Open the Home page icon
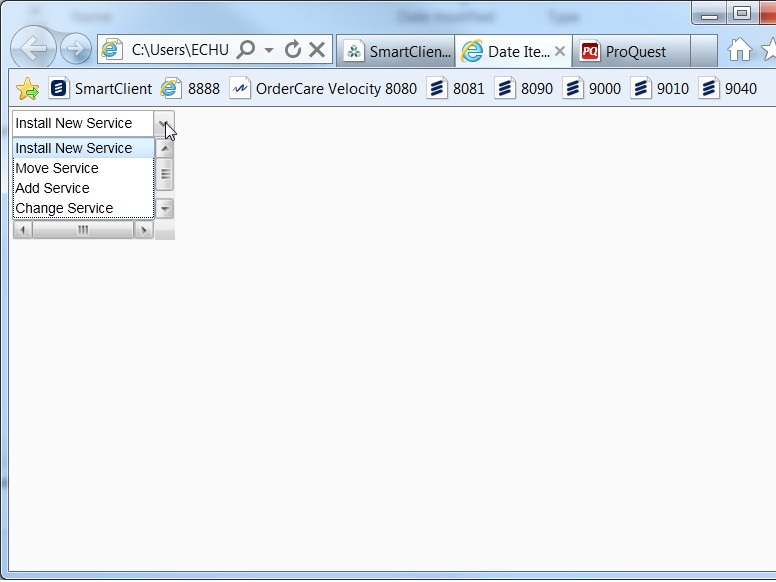Image resolution: width=776 pixels, height=582 pixels. coord(739,50)
